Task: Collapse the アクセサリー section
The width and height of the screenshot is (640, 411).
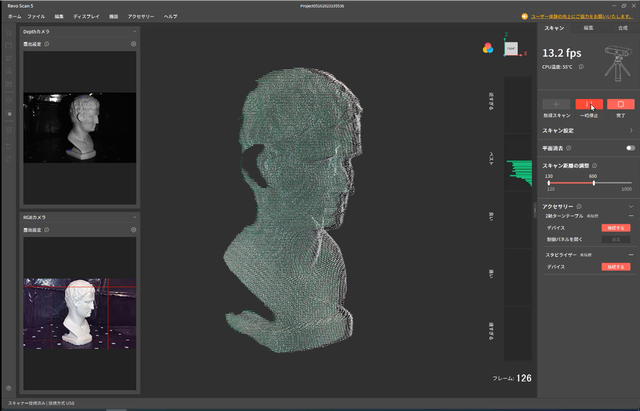Action: 630,205
